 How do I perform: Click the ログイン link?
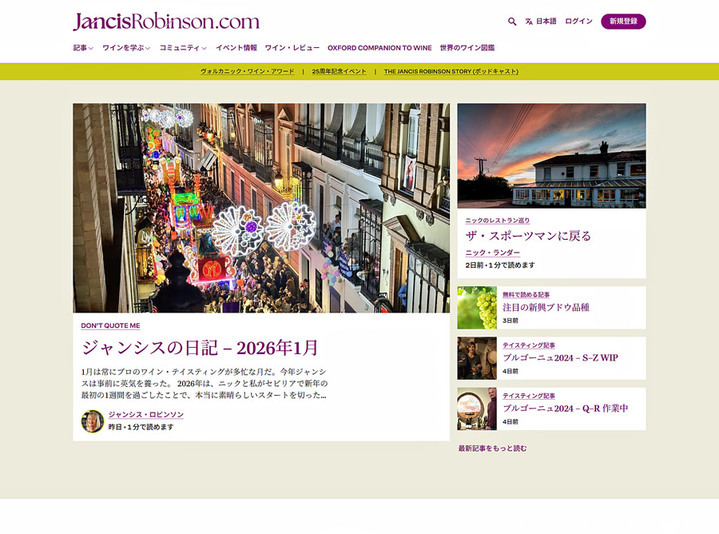(578, 21)
